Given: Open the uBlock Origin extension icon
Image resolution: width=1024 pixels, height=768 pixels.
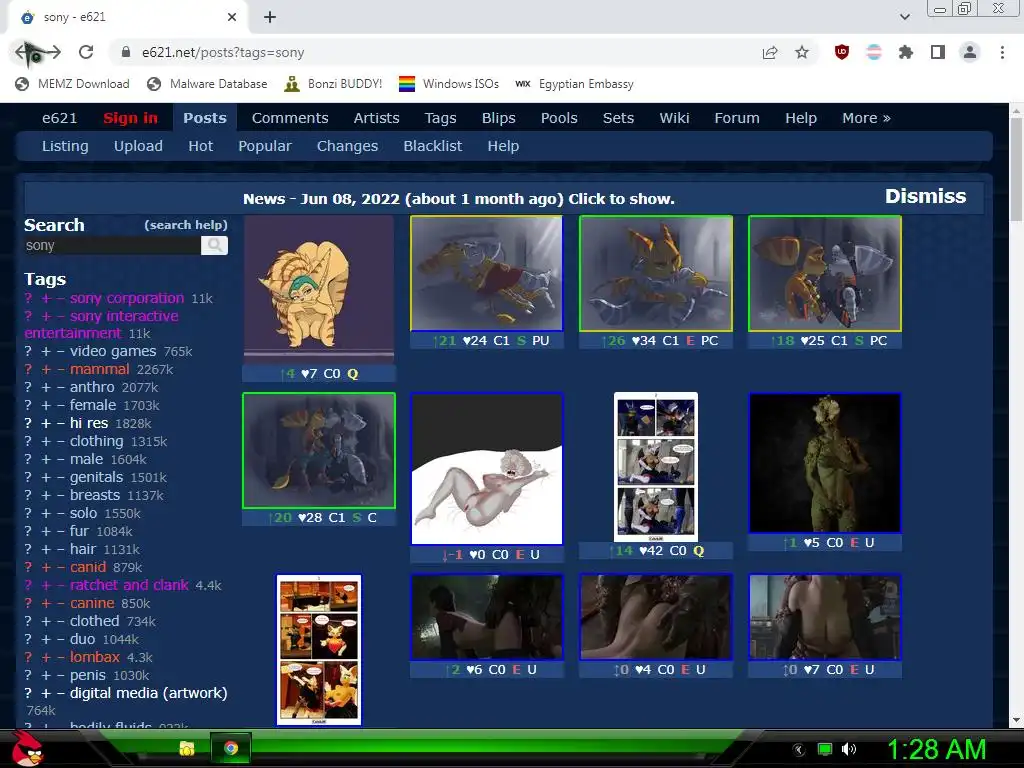Looking at the screenshot, I should click(x=842, y=52).
